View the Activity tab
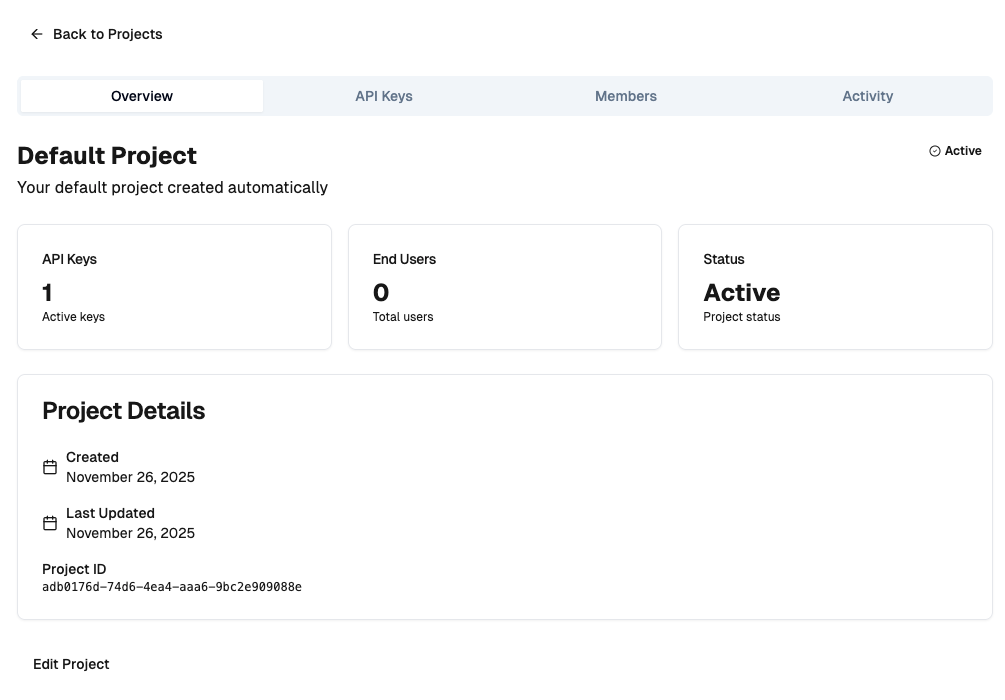 pos(867,95)
